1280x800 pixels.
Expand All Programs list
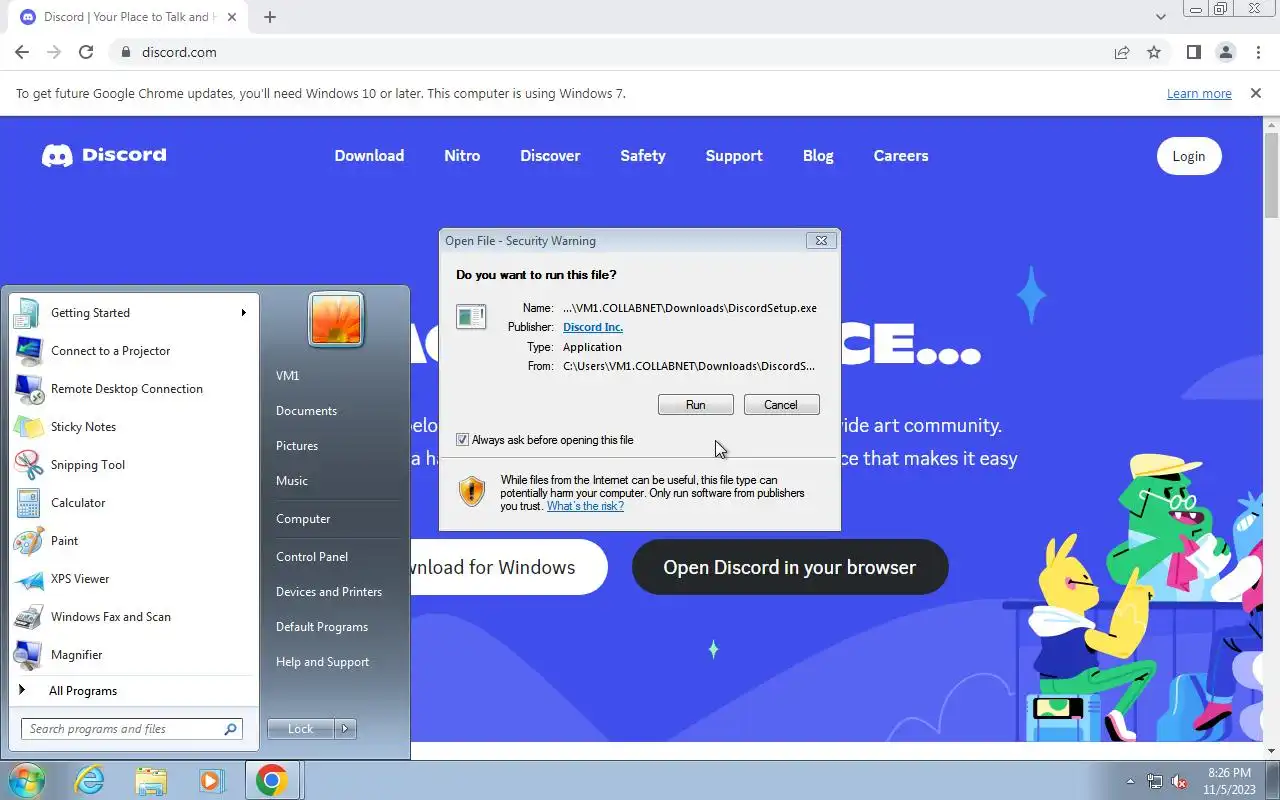133,690
